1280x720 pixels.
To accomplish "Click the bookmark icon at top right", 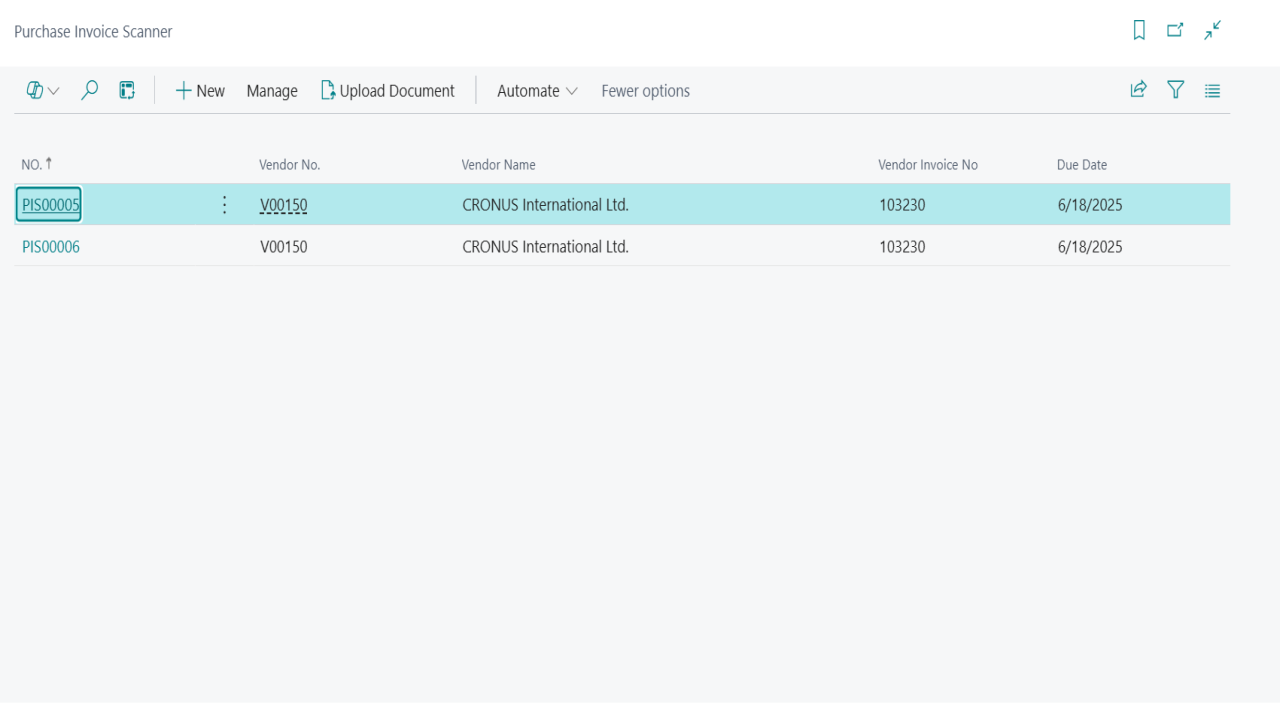I will (x=1139, y=31).
